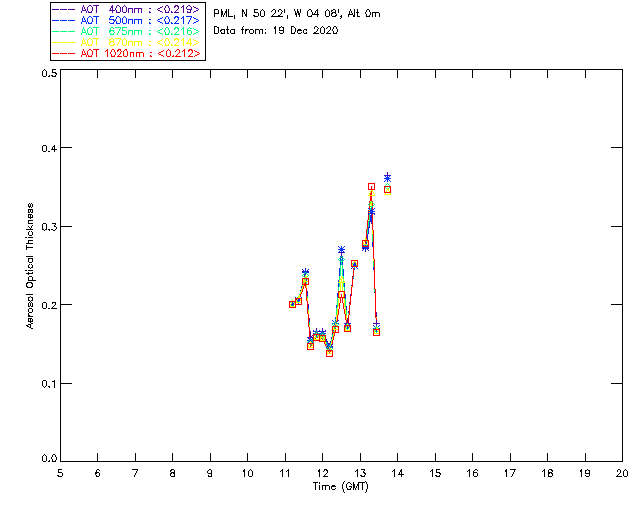Screen dimensions: 640x512
Task: Click the purple dashed line sample in legend
Action: click(x=64, y=9)
